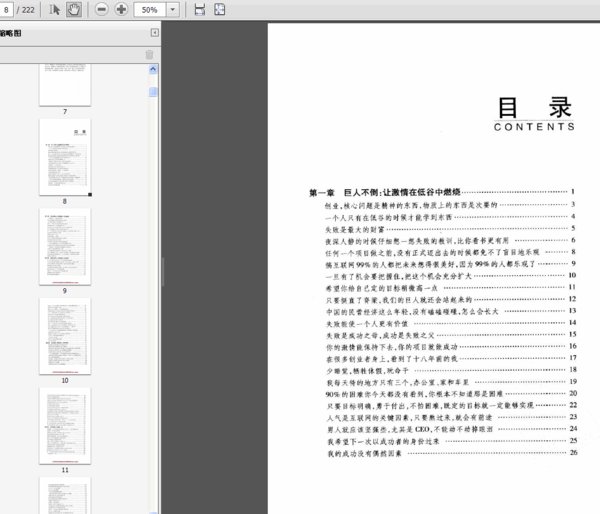Activate the hand pan tool

coord(73,10)
